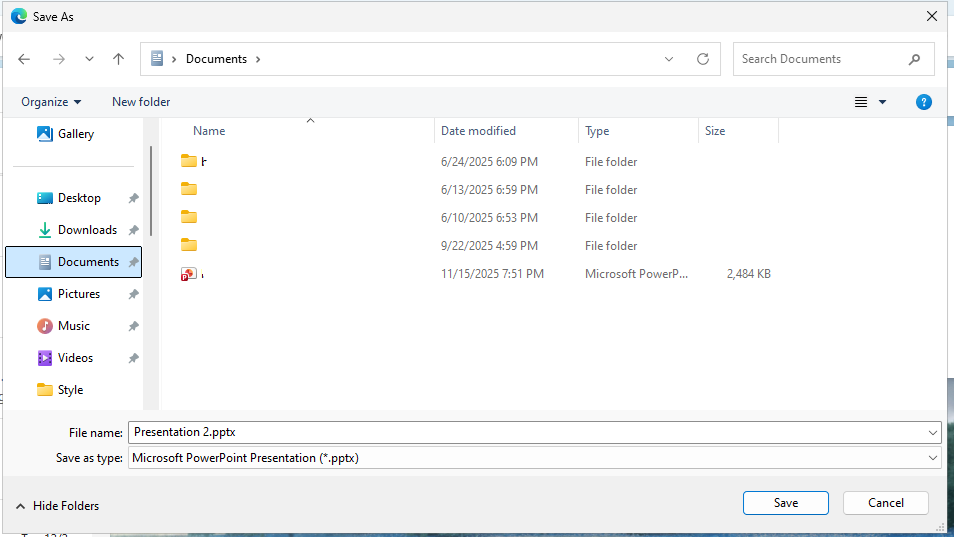954x537 pixels.
Task: Click the pin icon beside Downloads
Action: (x=133, y=230)
